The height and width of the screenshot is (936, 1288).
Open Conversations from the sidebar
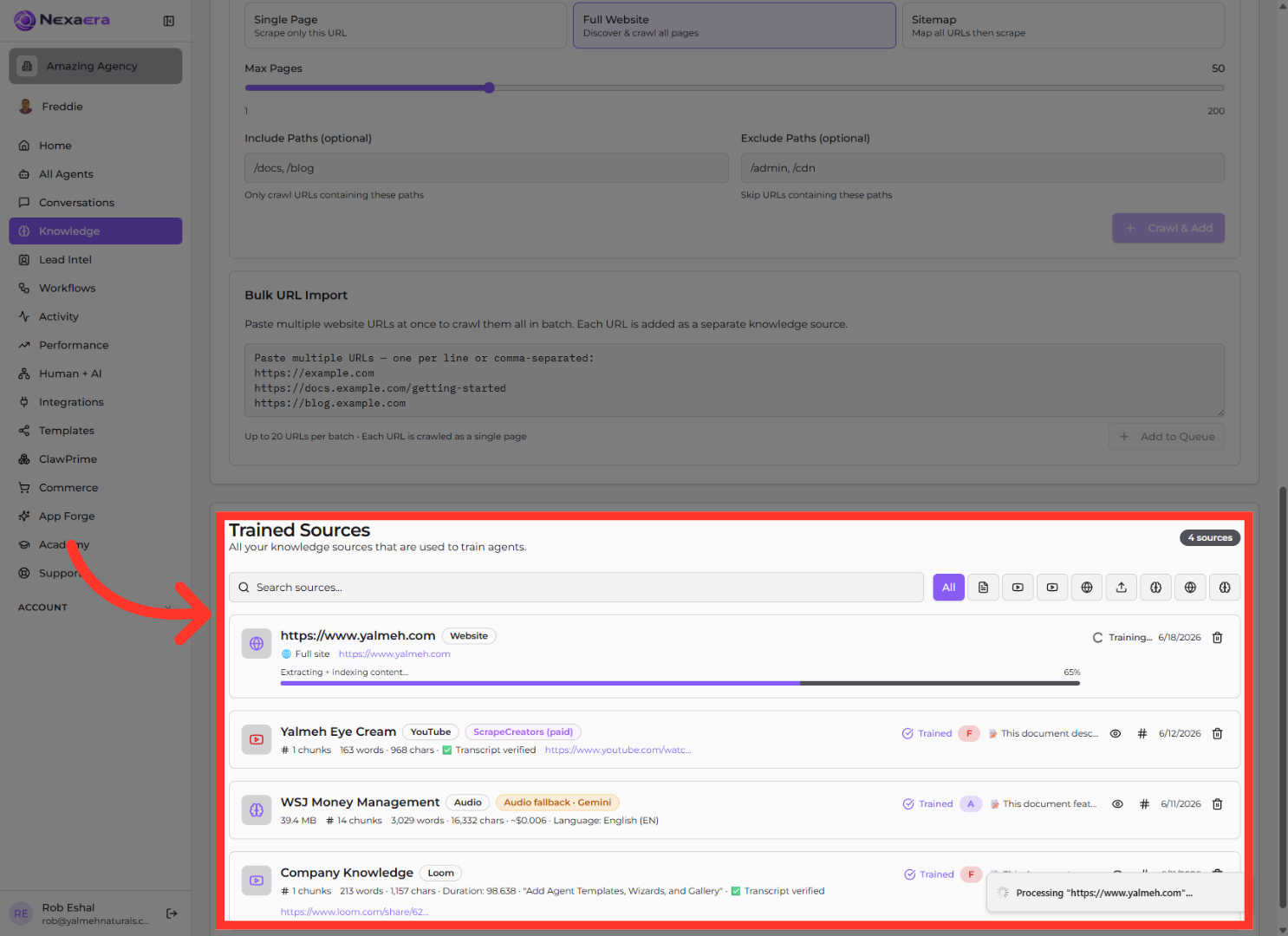point(95,203)
